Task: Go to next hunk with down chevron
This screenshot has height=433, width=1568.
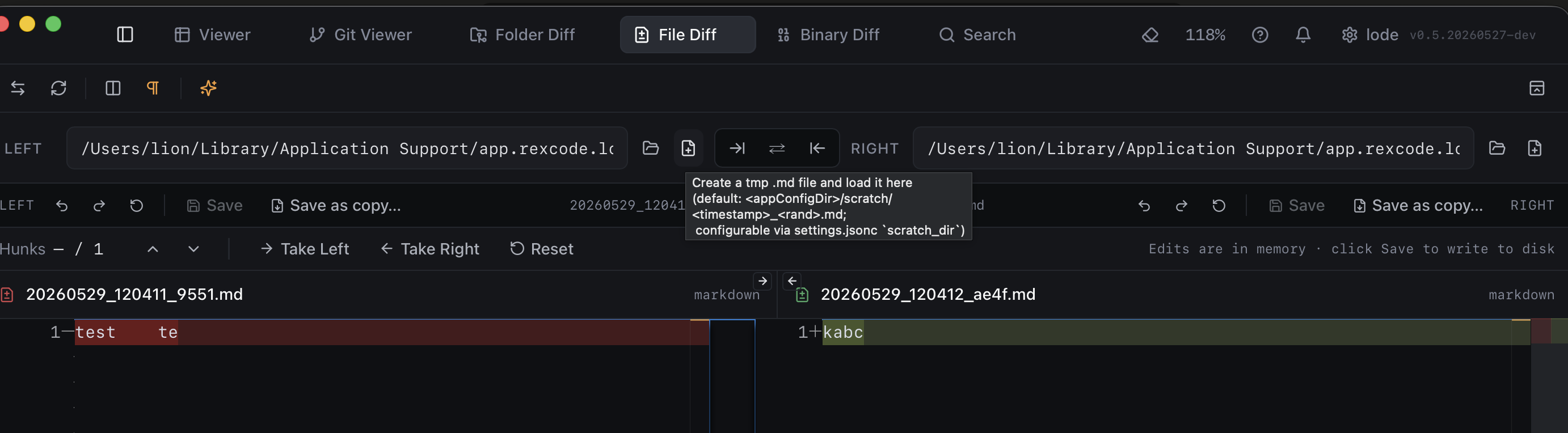Action: click(193, 249)
